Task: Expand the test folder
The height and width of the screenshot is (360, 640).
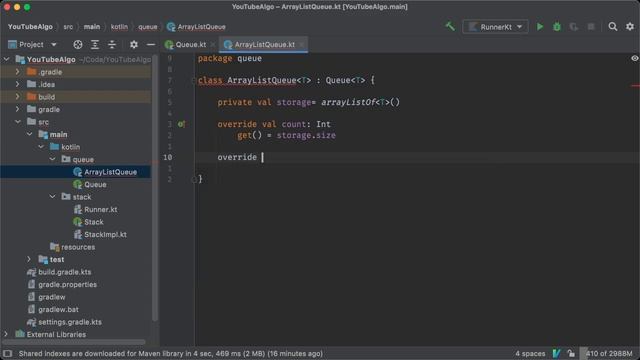Action: 29,260
